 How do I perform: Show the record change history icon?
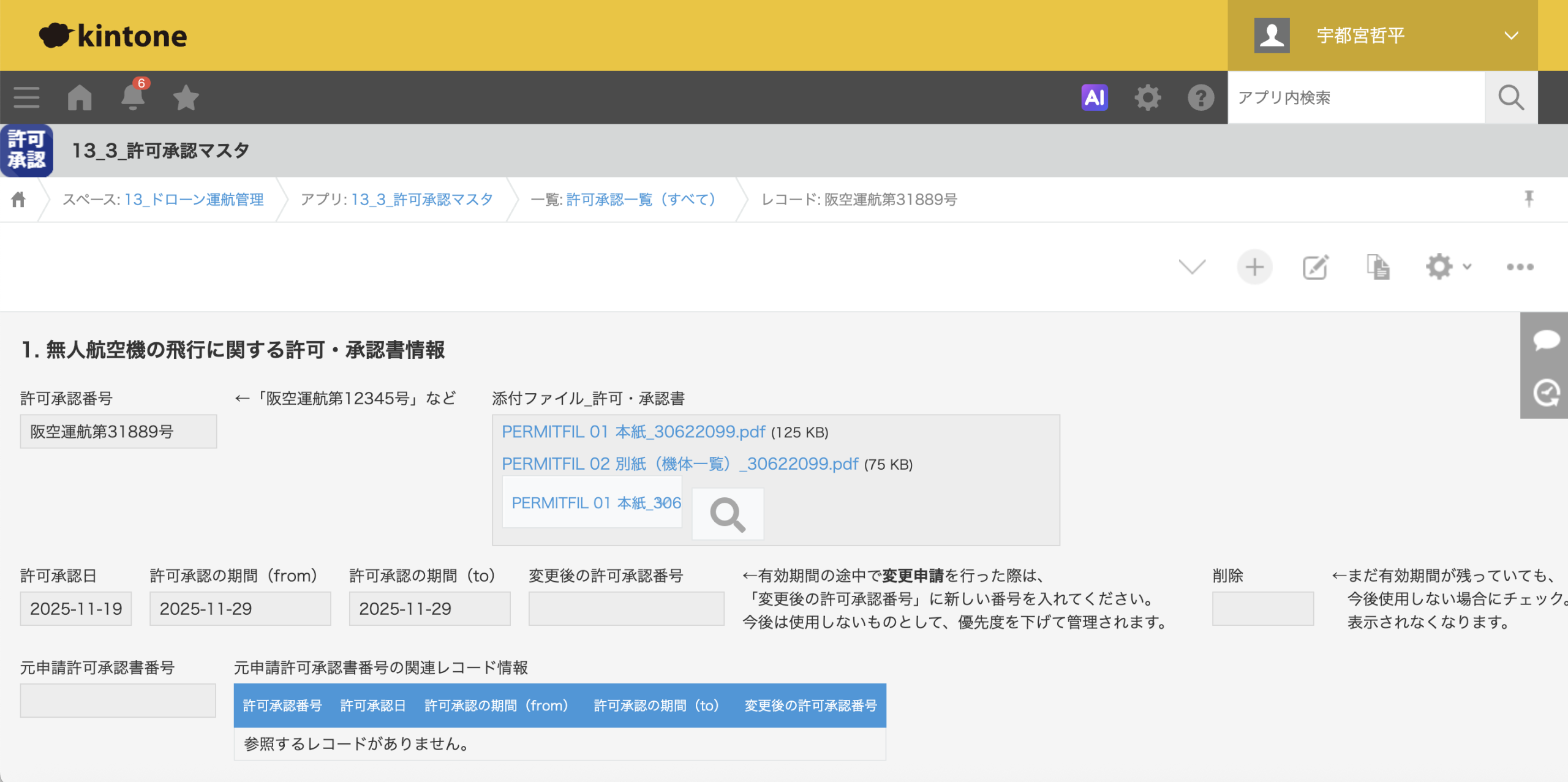click(x=1546, y=393)
